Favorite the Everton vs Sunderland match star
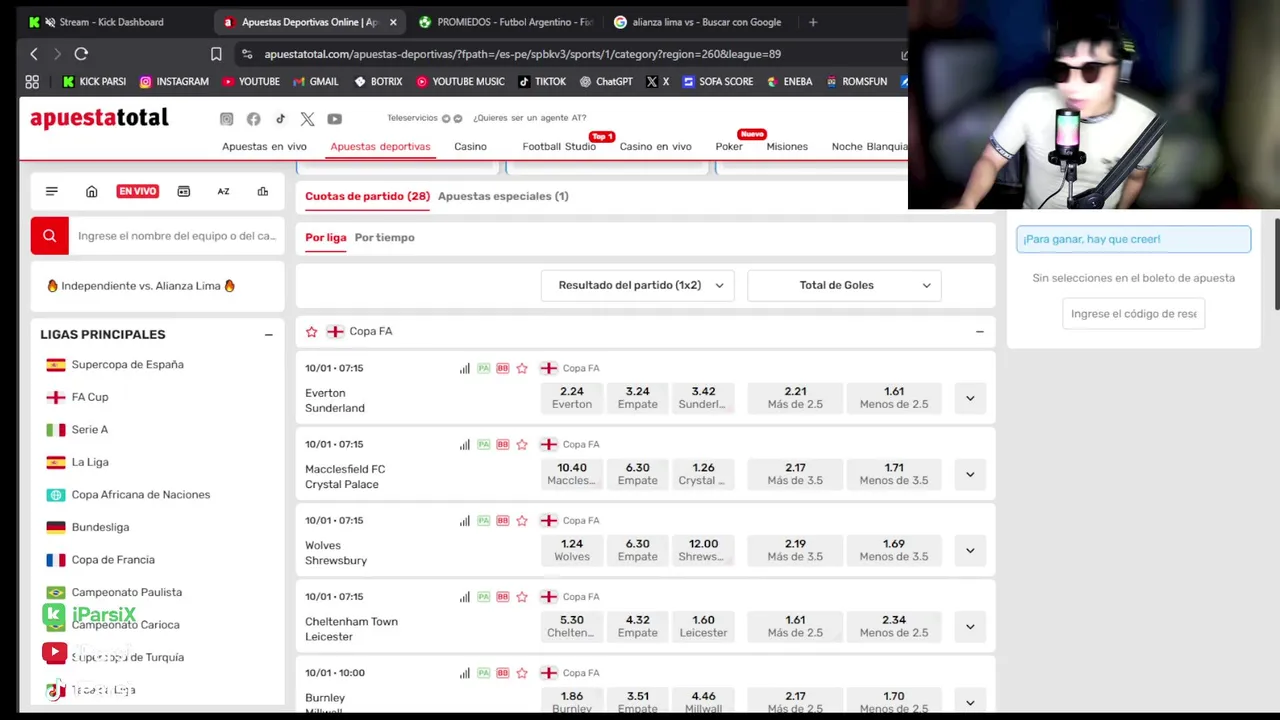Viewport: 1280px width, 720px height. (522, 368)
